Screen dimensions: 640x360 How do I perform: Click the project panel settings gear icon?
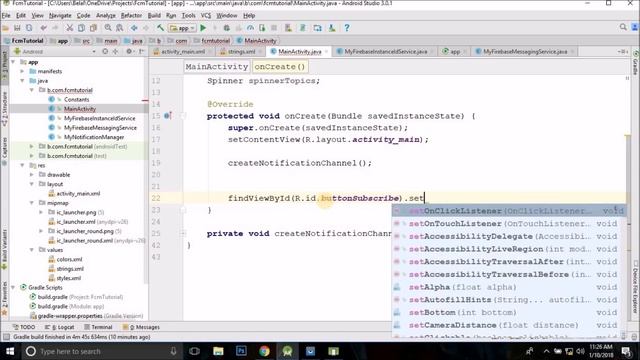pos(129,51)
